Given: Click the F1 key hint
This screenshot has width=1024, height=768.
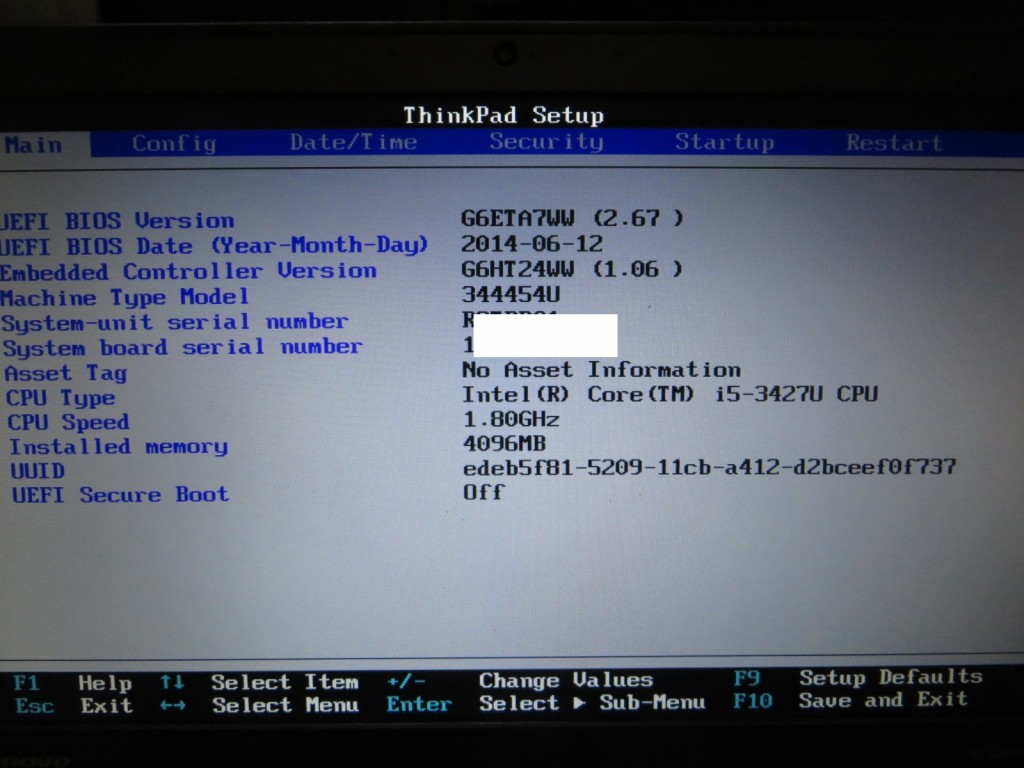Looking at the screenshot, I should tap(26, 683).
